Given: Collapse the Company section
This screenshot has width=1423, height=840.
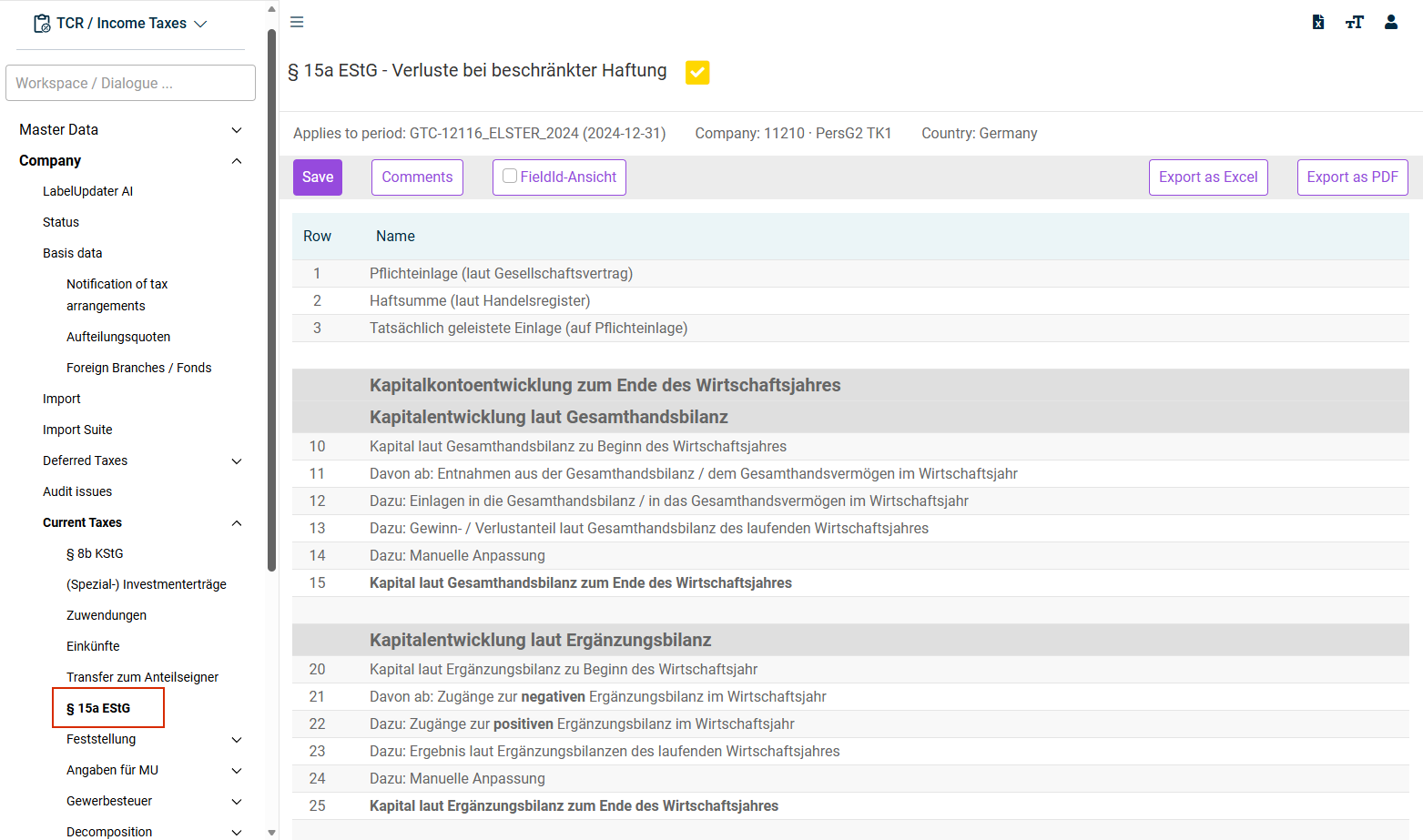Looking at the screenshot, I should [x=237, y=161].
